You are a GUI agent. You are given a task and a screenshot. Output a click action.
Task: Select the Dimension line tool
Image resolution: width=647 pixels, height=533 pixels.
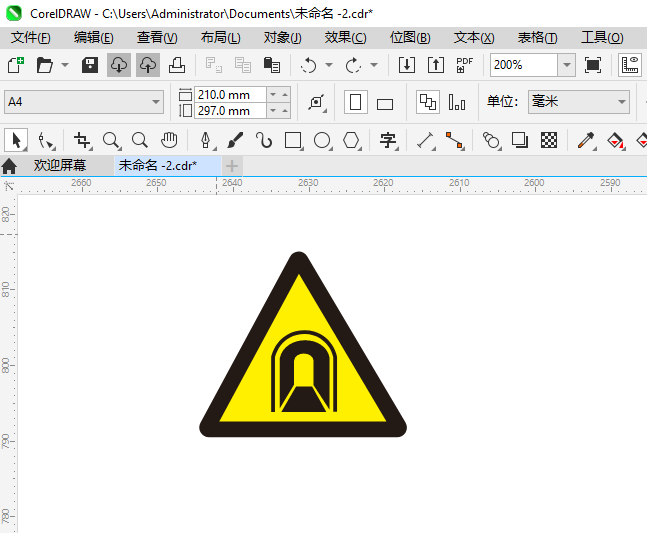tap(425, 140)
